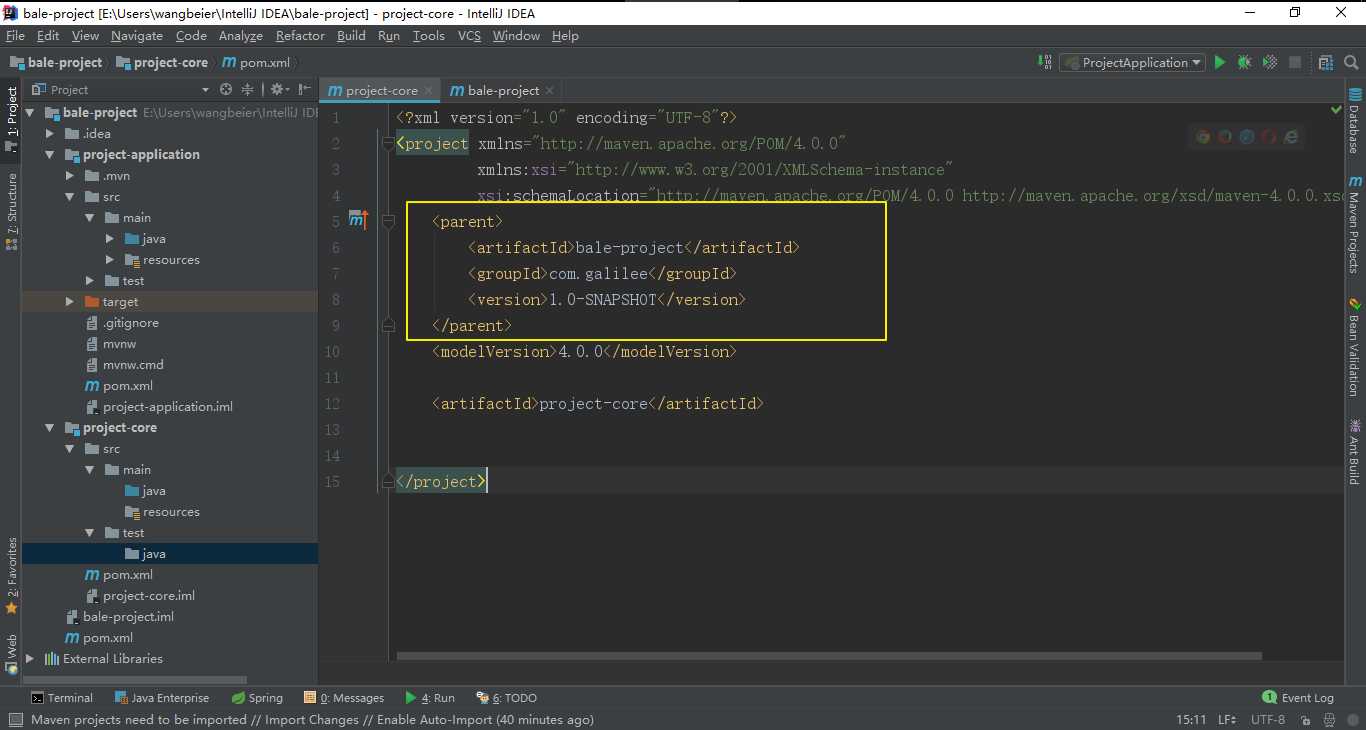Open the Maven Projects side panel

(1355, 225)
